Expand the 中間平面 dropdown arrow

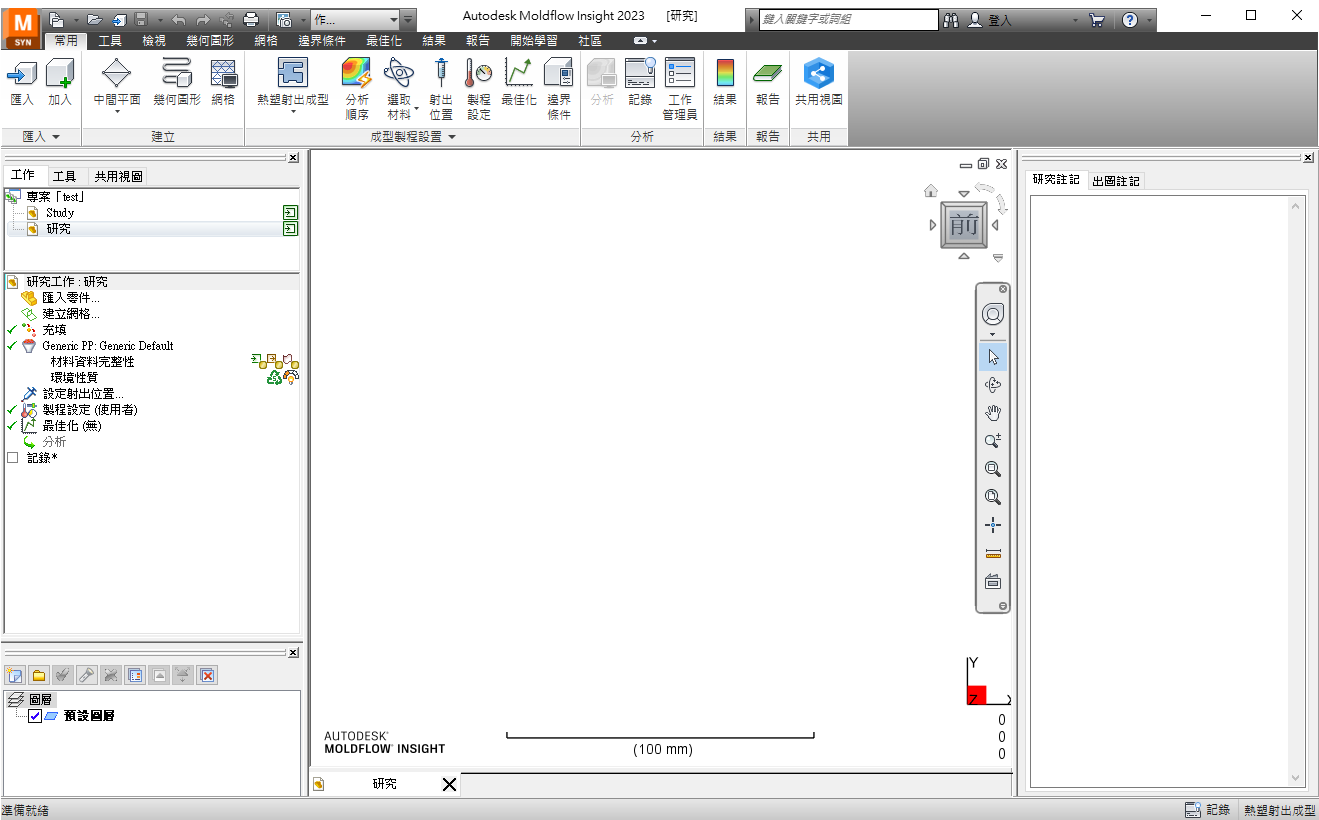117,112
